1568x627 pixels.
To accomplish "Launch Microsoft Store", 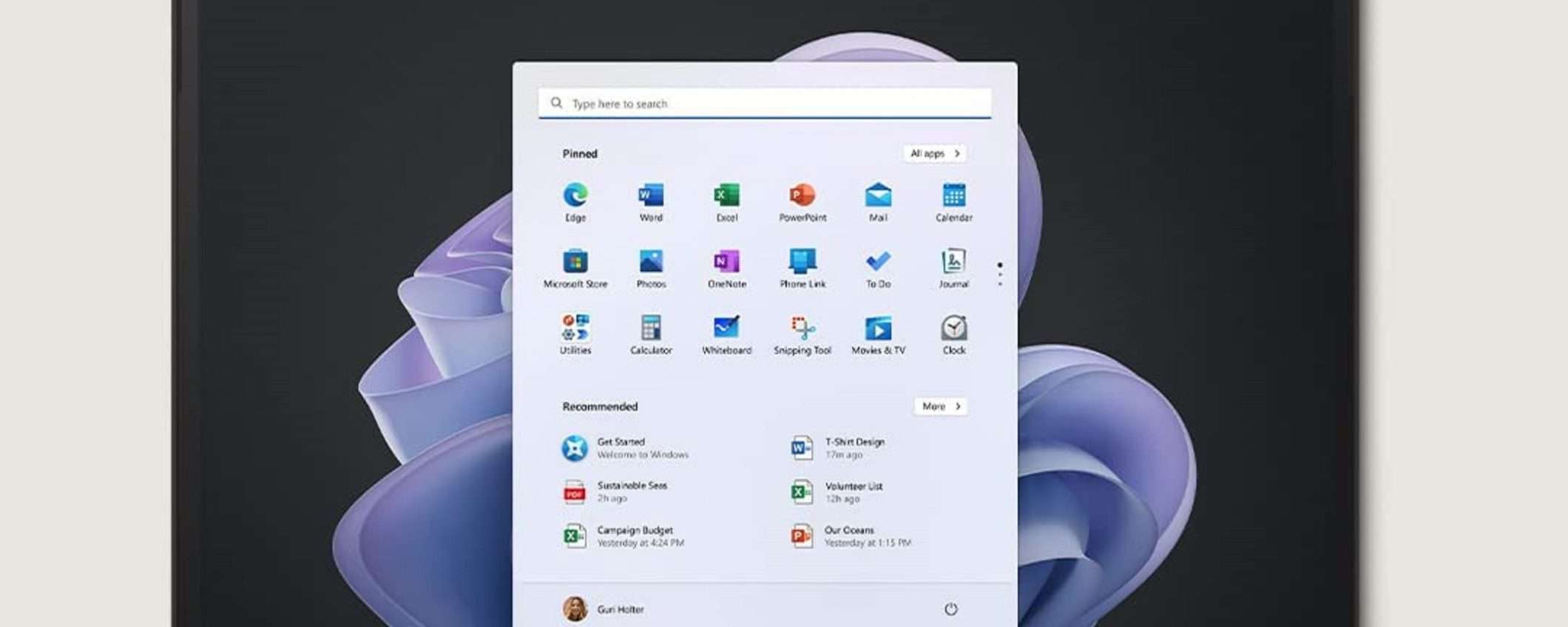I will click(575, 268).
